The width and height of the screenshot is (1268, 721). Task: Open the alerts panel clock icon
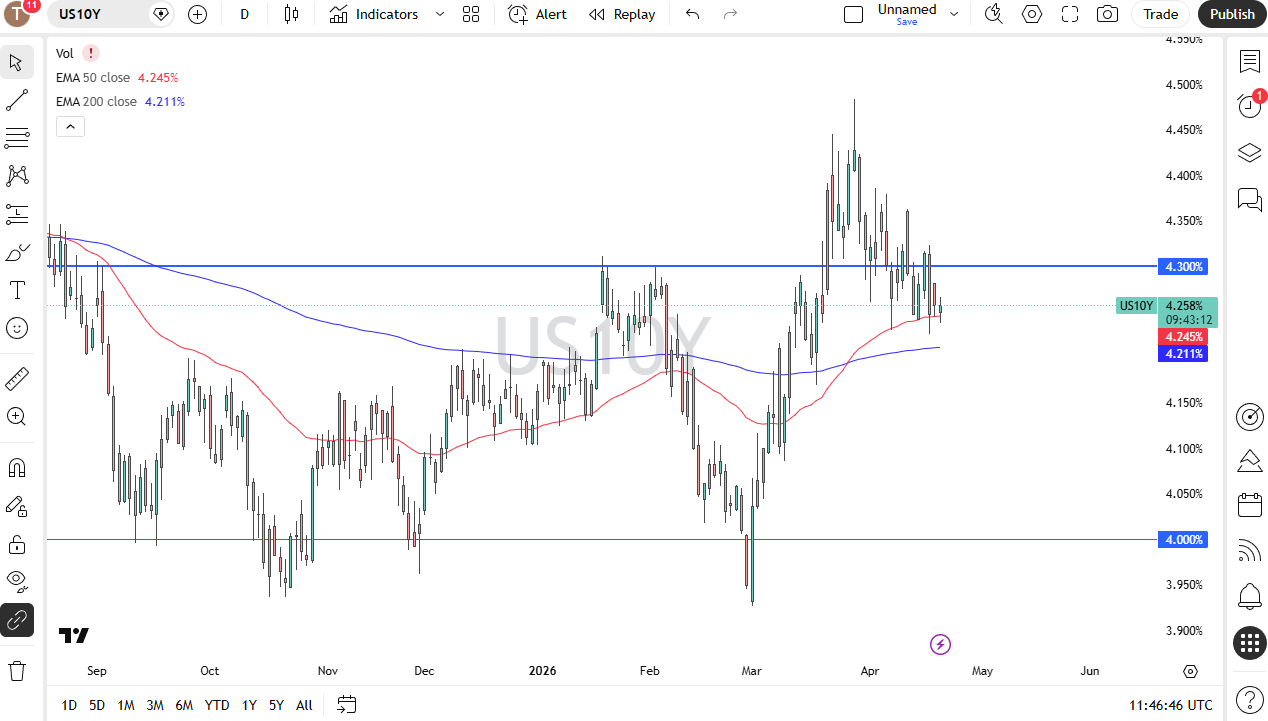point(1249,105)
